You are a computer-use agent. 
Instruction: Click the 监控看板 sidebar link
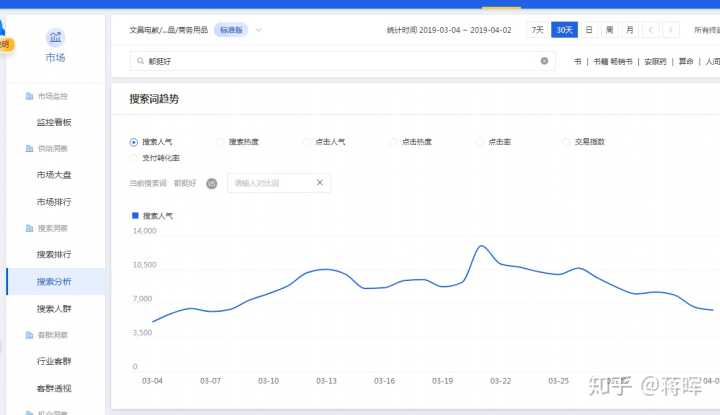[x=54, y=122]
